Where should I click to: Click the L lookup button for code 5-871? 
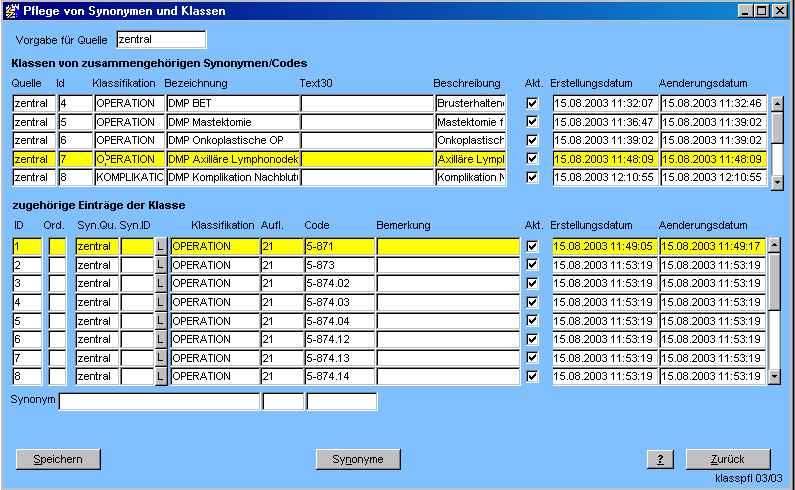[161, 246]
